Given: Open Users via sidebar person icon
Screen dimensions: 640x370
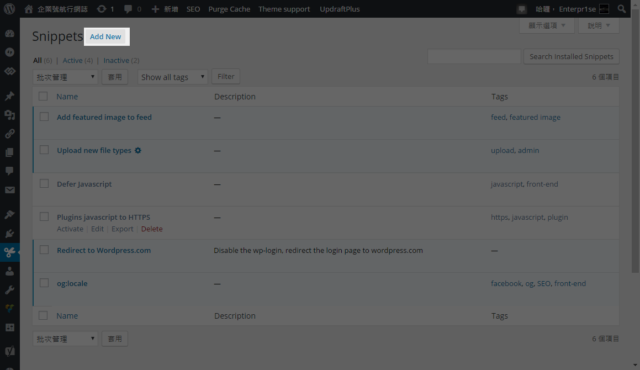Looking at the screenshot, I should click(9, 271).
